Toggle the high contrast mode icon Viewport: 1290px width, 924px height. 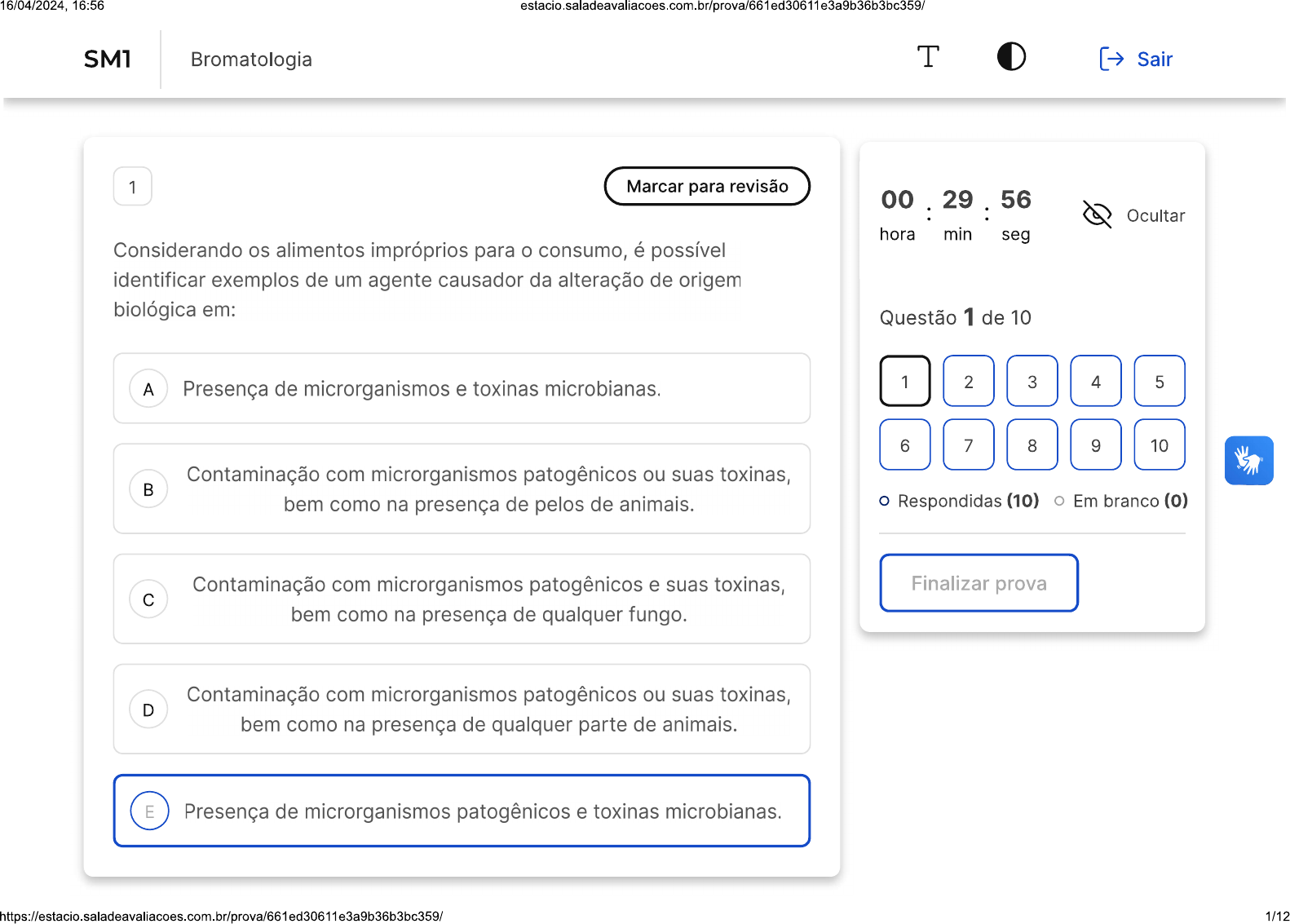click(1011, 57)
